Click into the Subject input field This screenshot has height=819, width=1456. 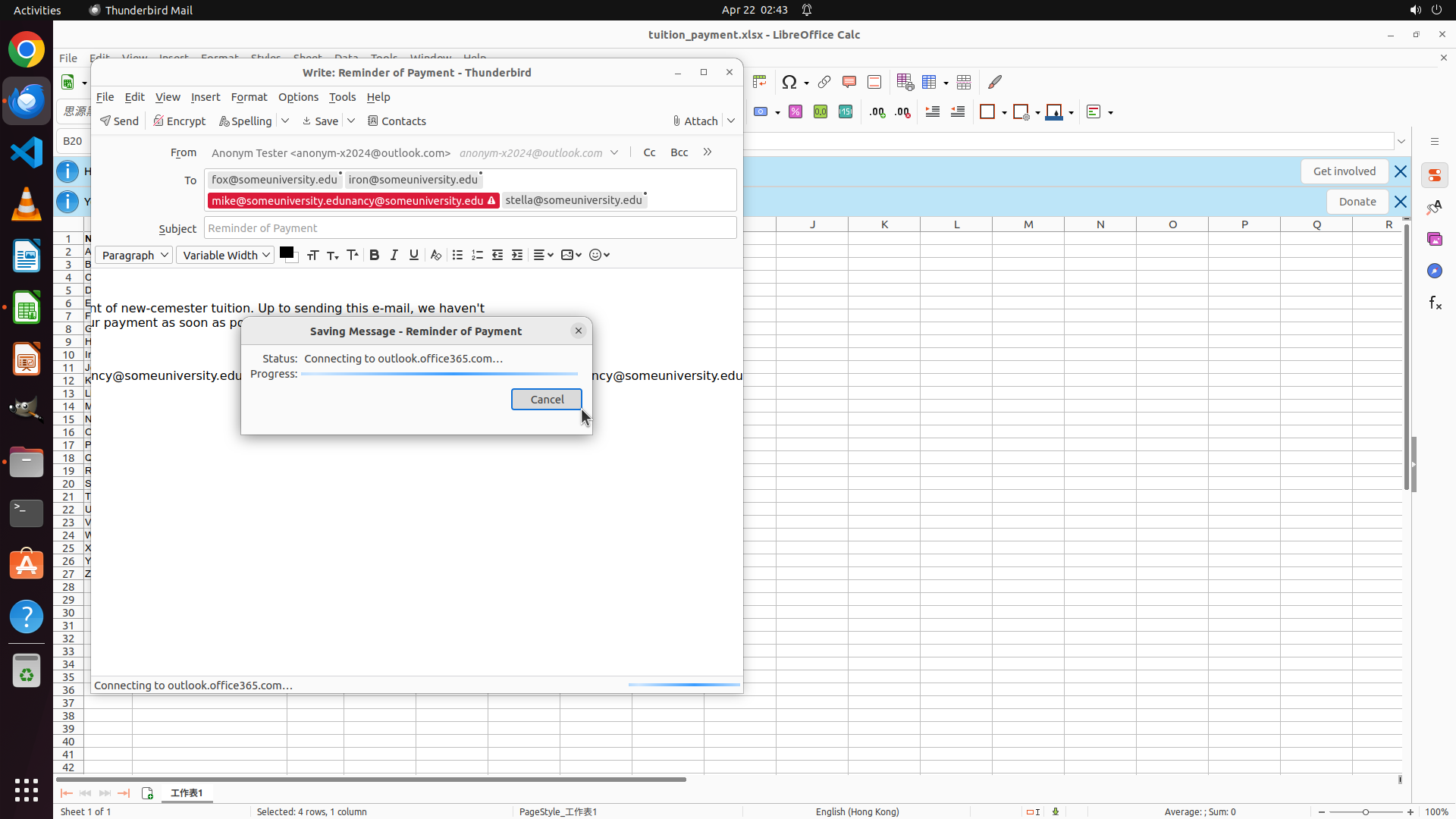(470, 228)
